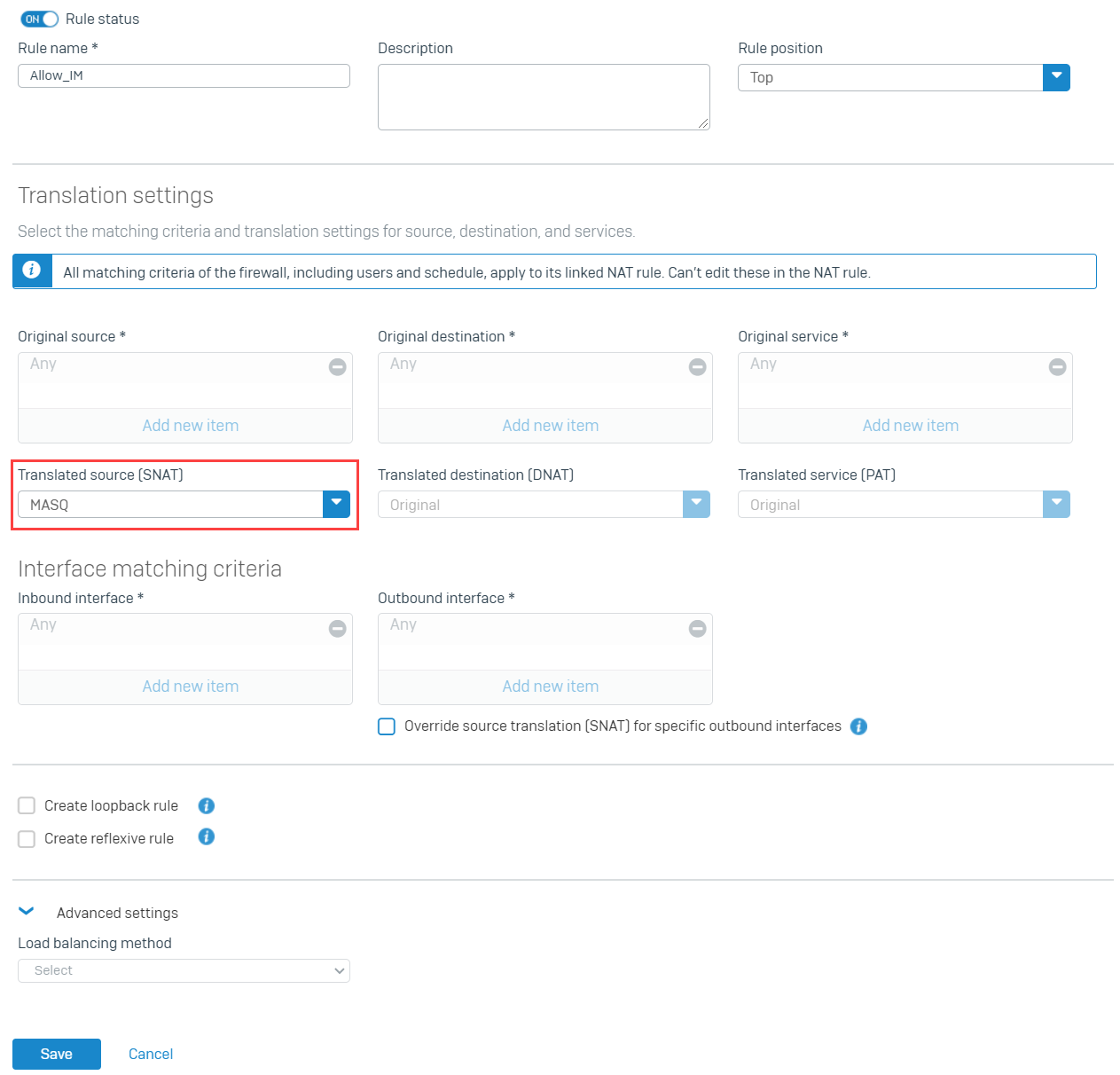Click the info icon beside Create loopback rule
Image resolution: width=1120 pixels, height=1075 pixels.
[x=206, y=805]
